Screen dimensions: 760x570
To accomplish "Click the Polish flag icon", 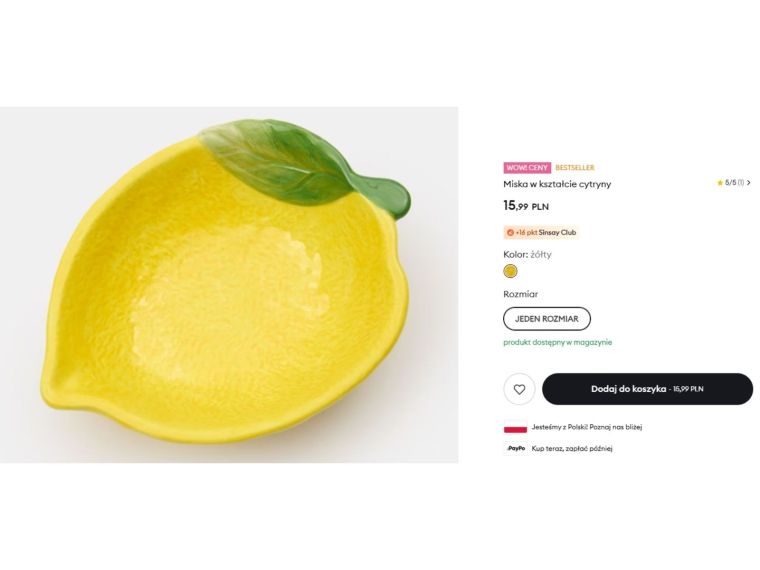I will (515, 427).
